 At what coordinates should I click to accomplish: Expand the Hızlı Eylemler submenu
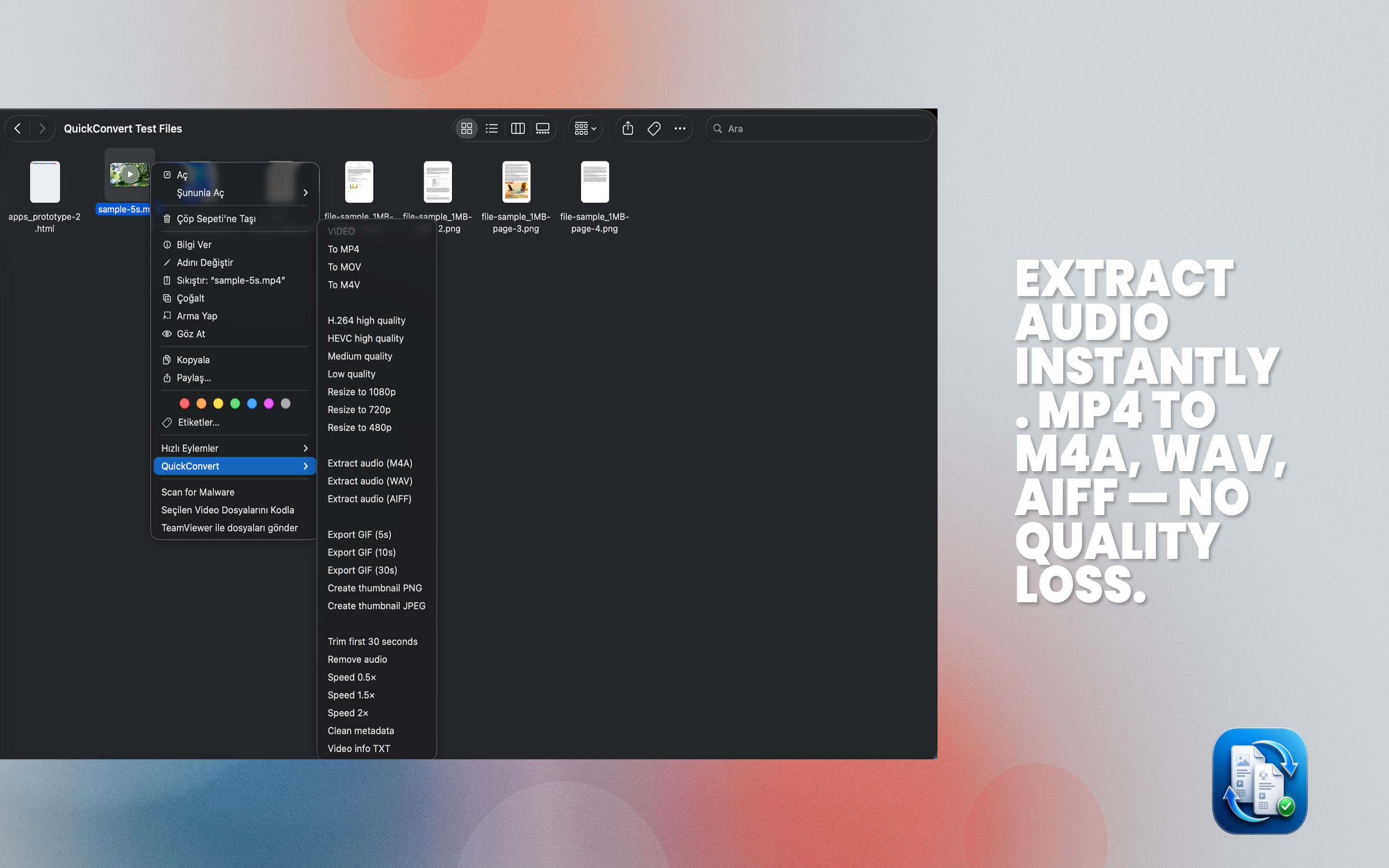tap(235, 448)
